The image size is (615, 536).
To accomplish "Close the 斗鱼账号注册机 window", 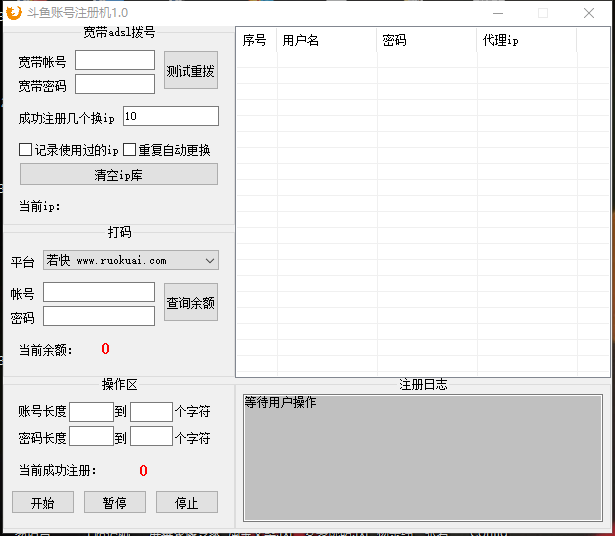I will coord(590,13).
